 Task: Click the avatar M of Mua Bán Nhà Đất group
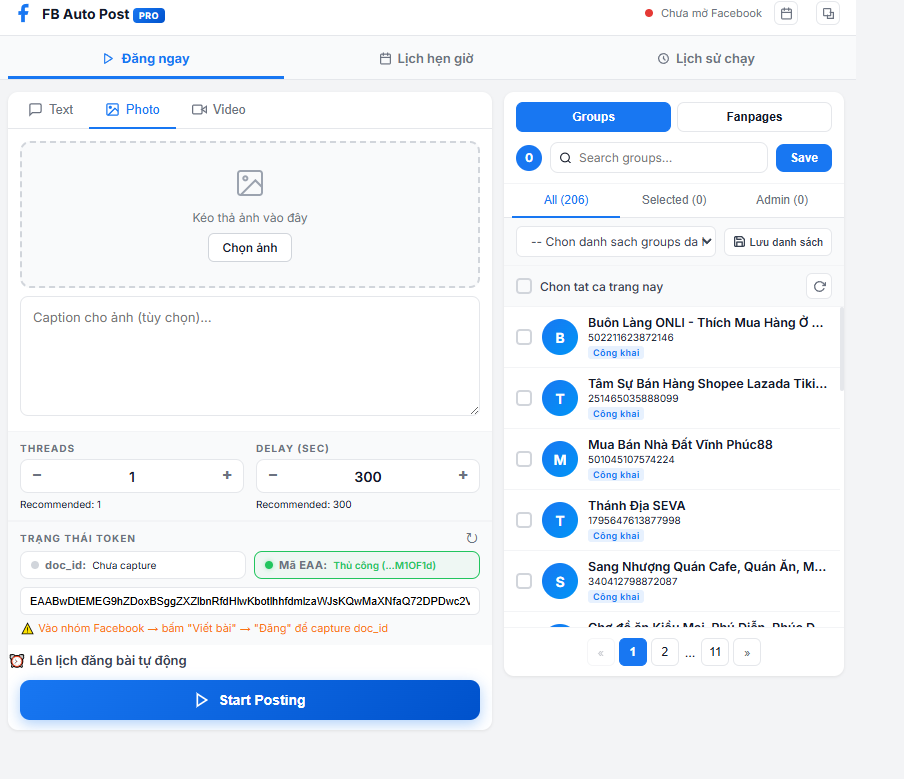560,460
